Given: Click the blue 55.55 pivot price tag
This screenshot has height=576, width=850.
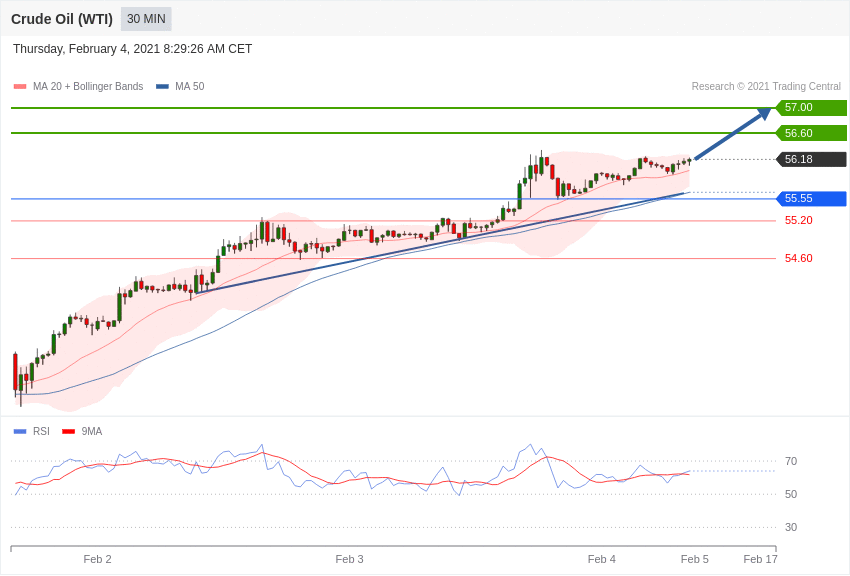Looking at the screenshot, I should coord(811,198).
